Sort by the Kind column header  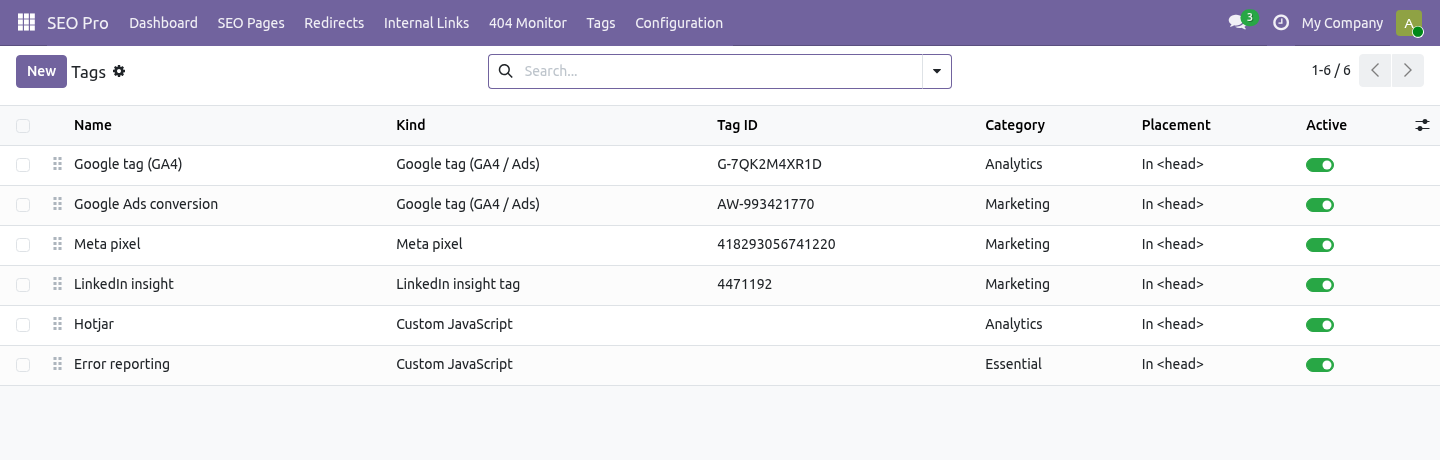(411, 125)
